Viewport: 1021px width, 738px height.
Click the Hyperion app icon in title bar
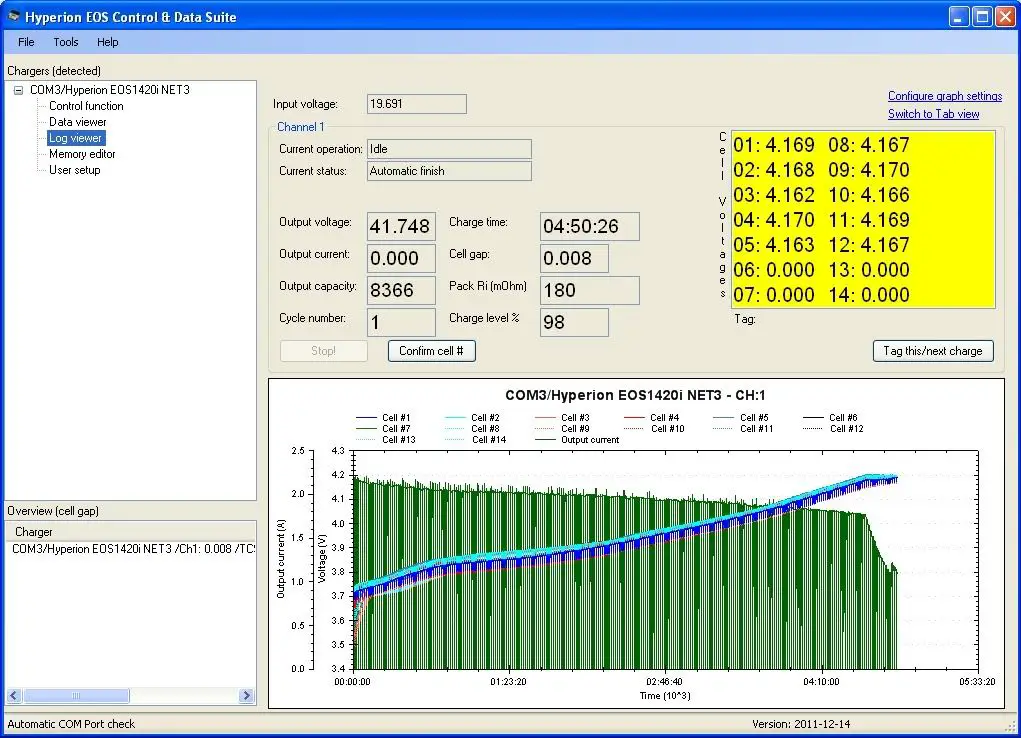pyautogui.click(x=13, y=16)
